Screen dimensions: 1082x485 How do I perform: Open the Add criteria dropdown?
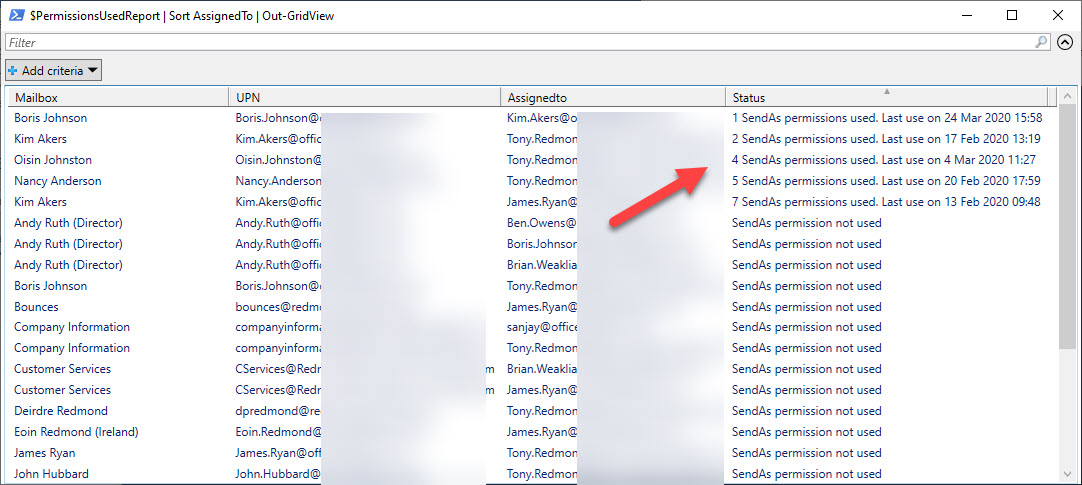54,70
